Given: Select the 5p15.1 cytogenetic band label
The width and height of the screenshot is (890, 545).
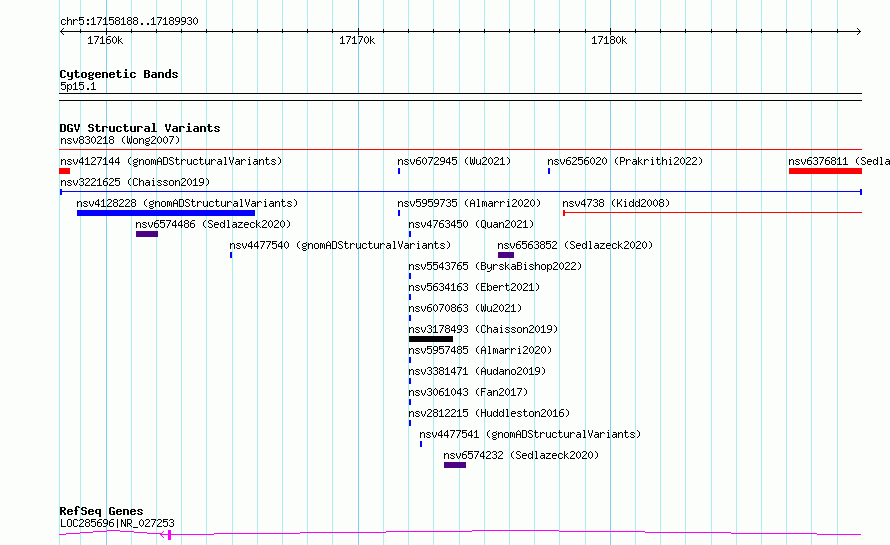Looking at the screenshot, I should pos(78,86).
